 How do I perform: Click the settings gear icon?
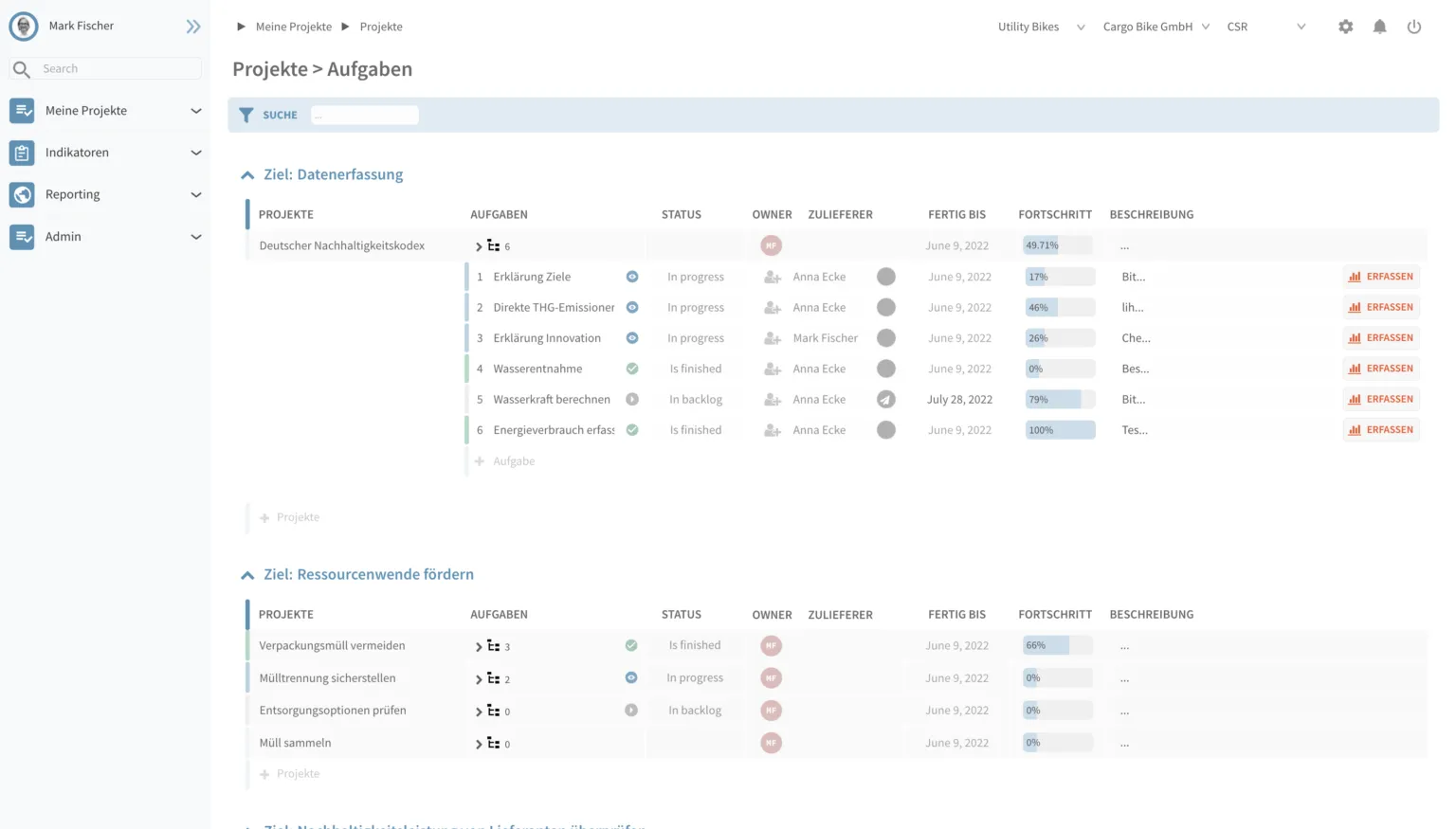coord(1345,27)
